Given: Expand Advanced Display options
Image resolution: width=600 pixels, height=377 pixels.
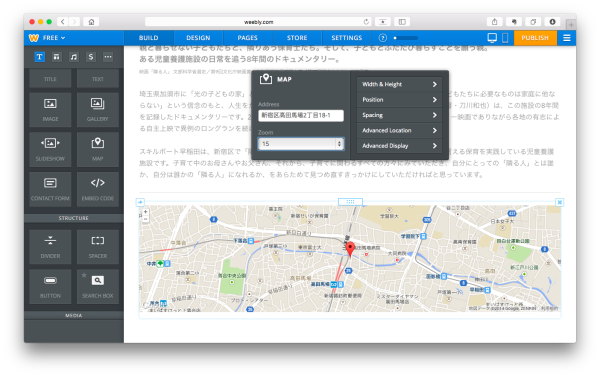Looking at the screenshot, I should (x=399, y=146).
